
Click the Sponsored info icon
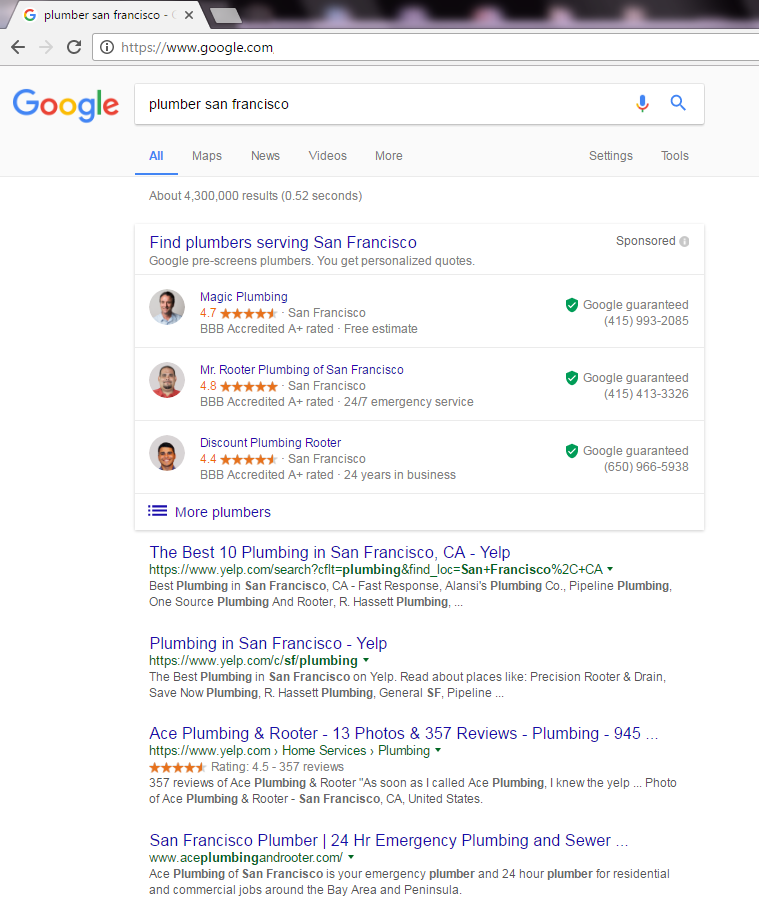tap(684, 242)
